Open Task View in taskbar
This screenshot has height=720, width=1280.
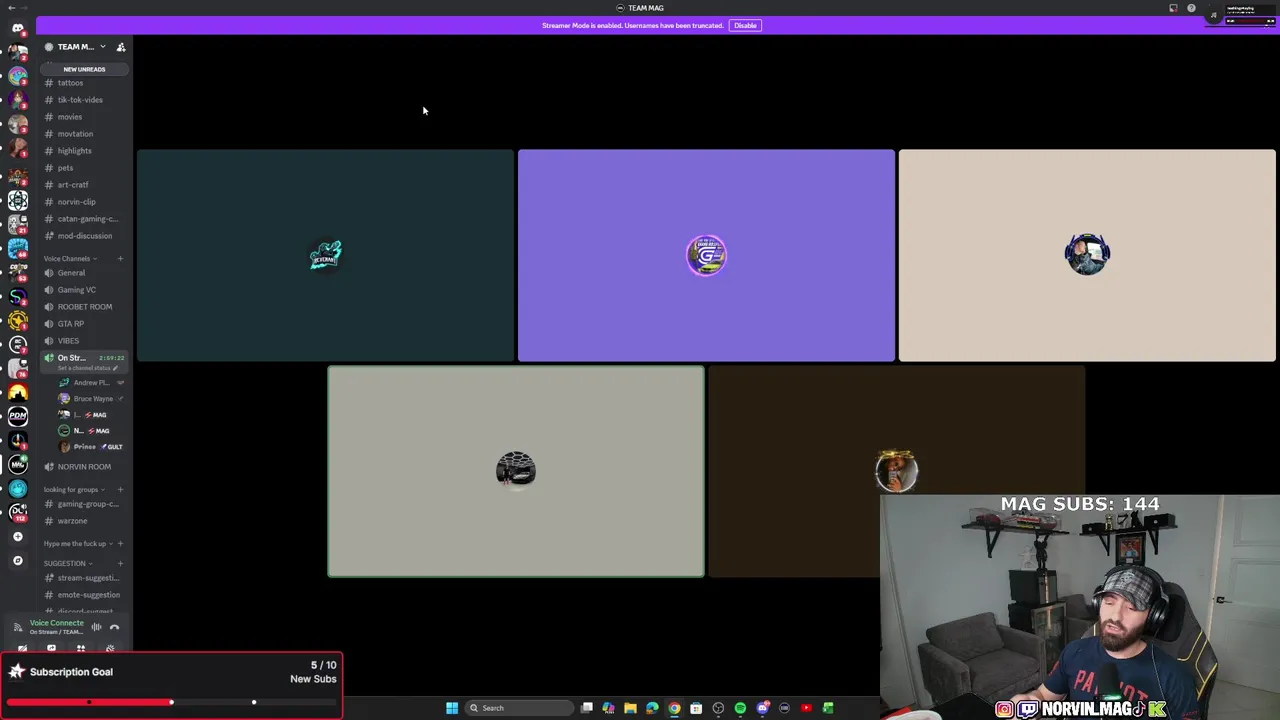tap(587, 708)
